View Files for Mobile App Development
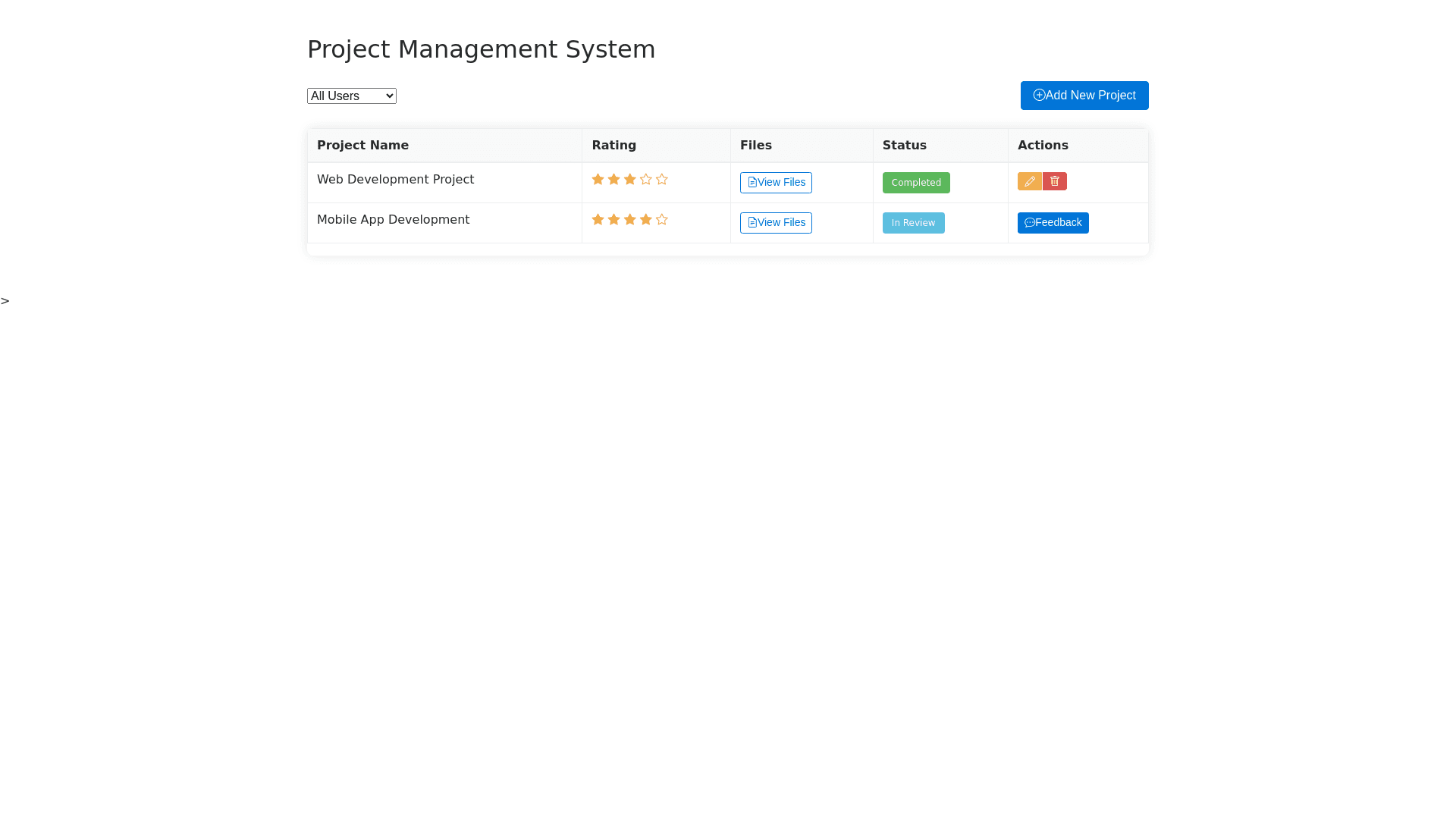The height and width of the screenshot is (819, 1456). [x=776, y=223]
